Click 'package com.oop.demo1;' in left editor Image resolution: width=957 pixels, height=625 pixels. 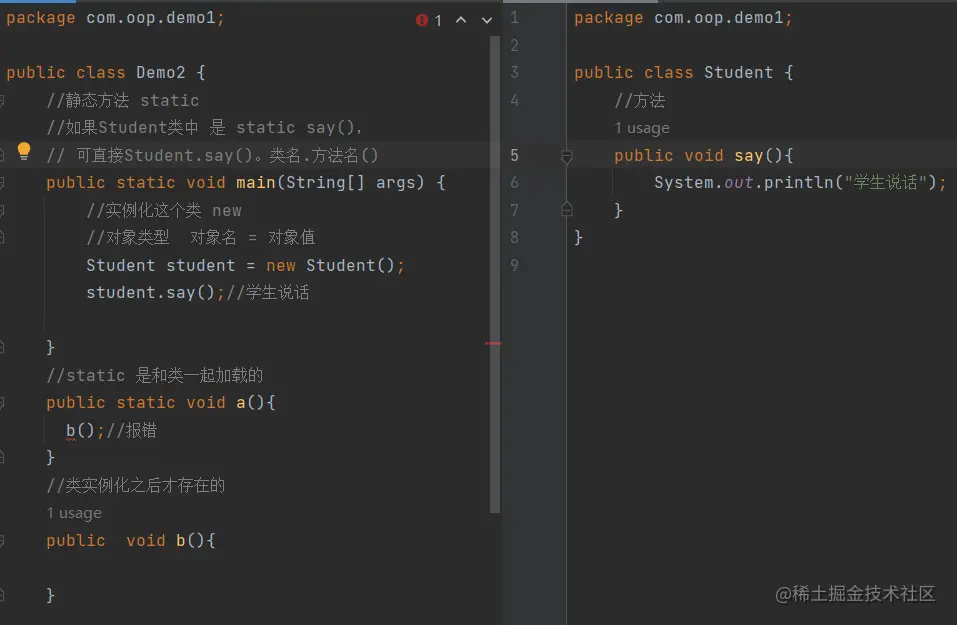[x=115, y=18]
